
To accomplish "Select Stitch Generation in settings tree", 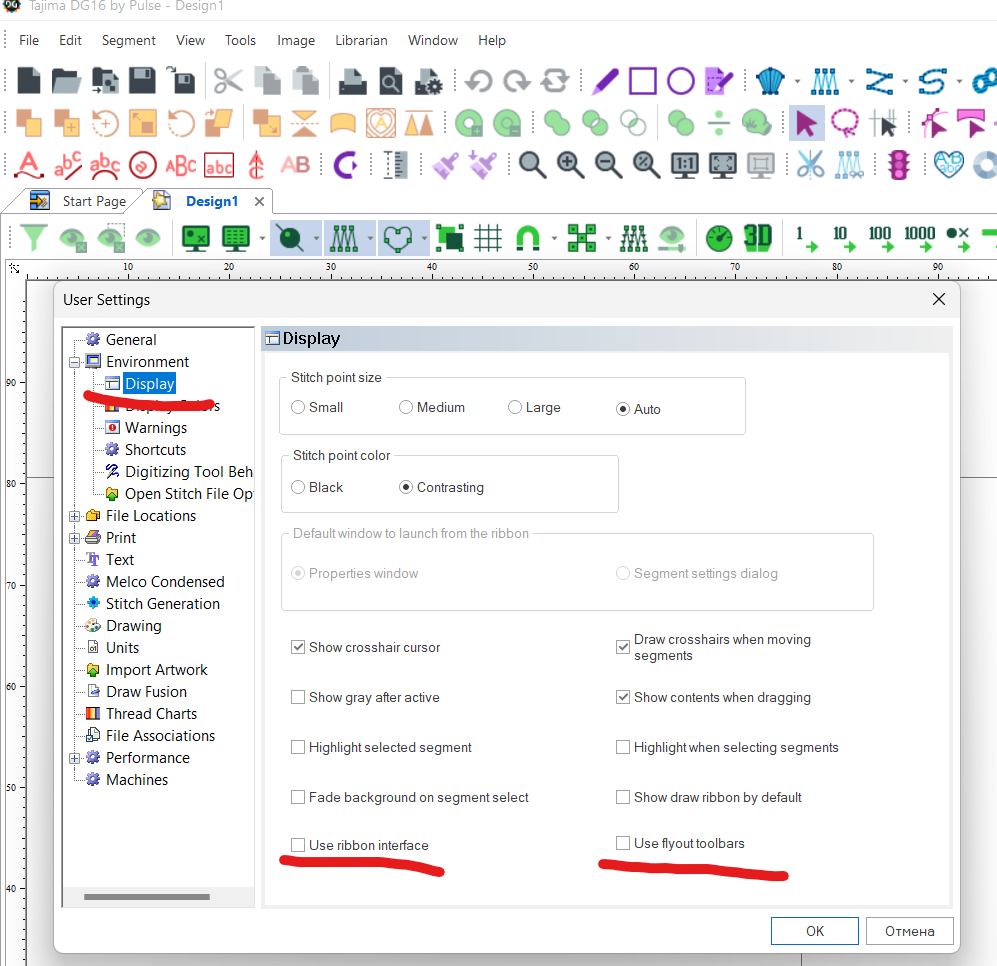I will coord(163,604).
